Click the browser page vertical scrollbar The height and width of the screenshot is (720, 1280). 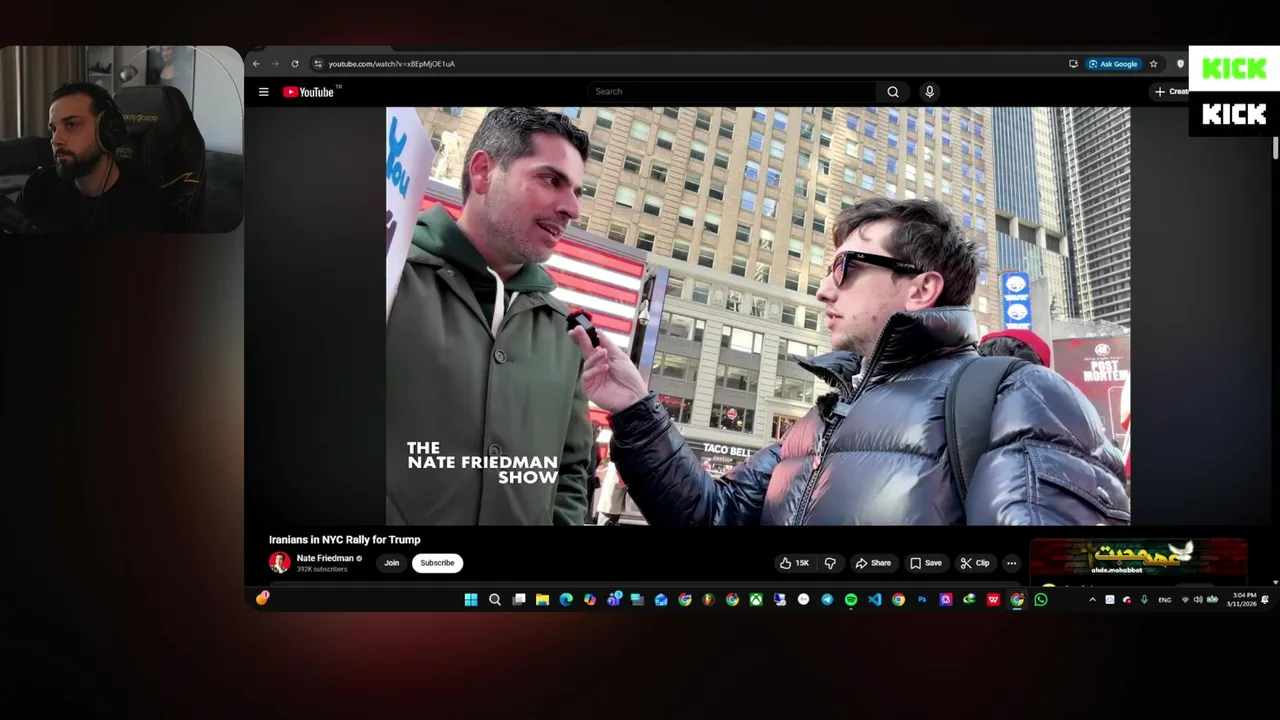pos(1275,150)
